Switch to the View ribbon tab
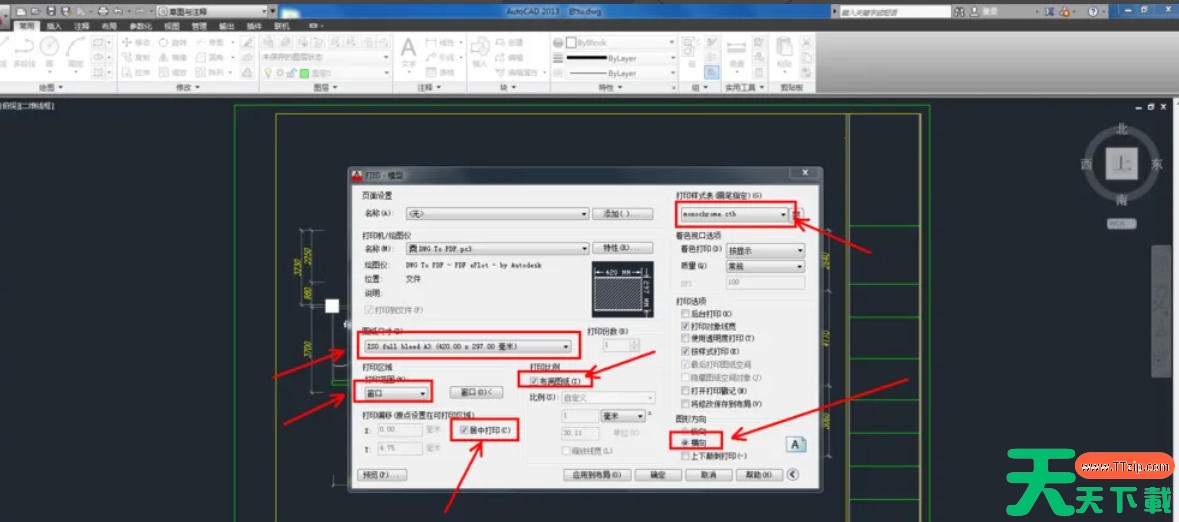Screen dimensions: 1179x522 click(171, 26)
